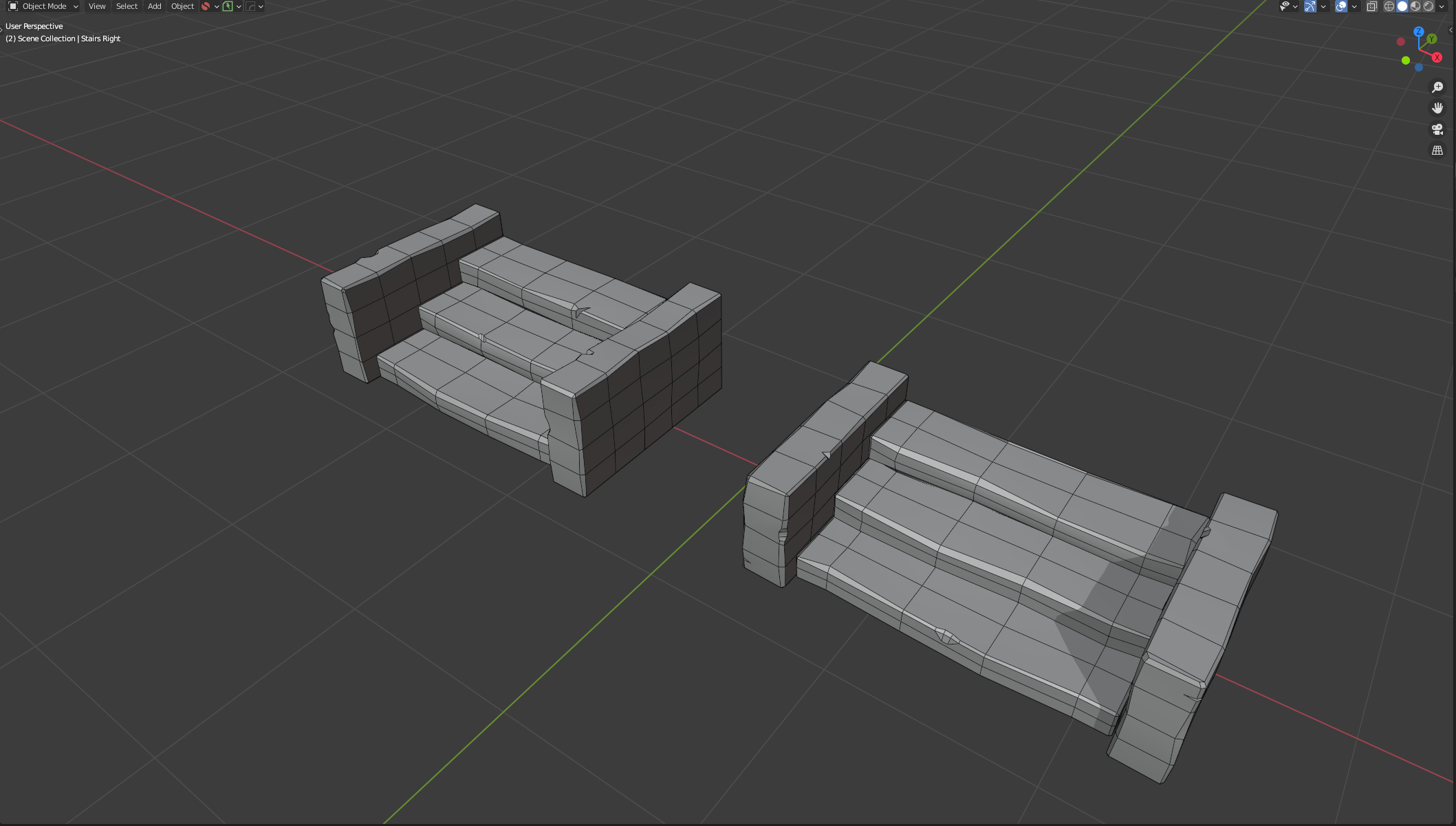Screen dimensions: 1456x826
Task: Switch perspective/orthographic with grid icon
Action: pos(1437,150)
